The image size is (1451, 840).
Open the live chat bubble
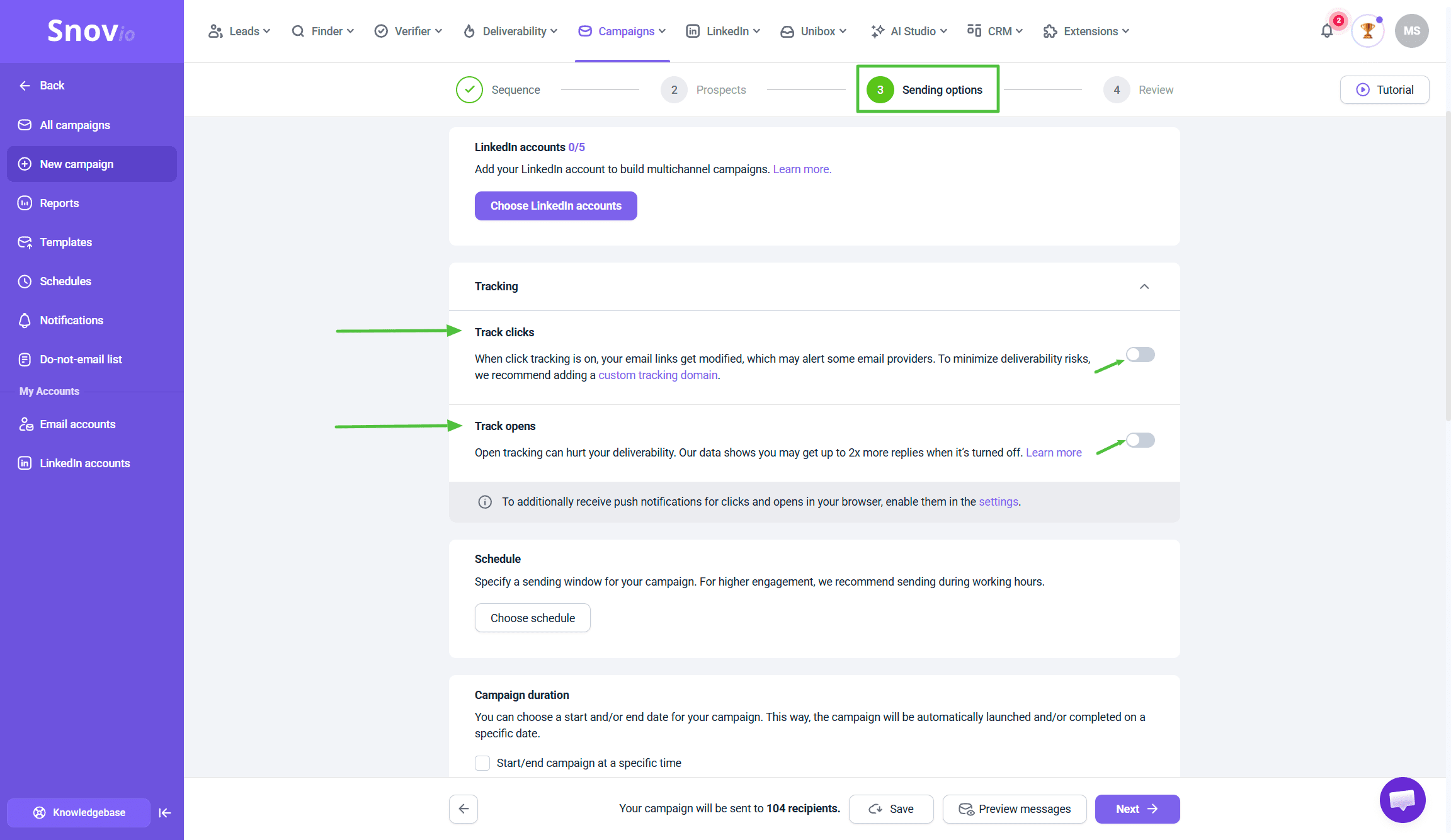(1403, 800)
